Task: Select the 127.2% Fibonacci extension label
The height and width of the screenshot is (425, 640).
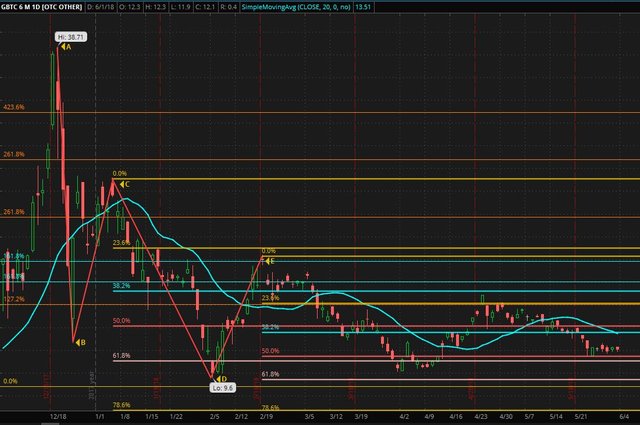Action: pos(14,299)
